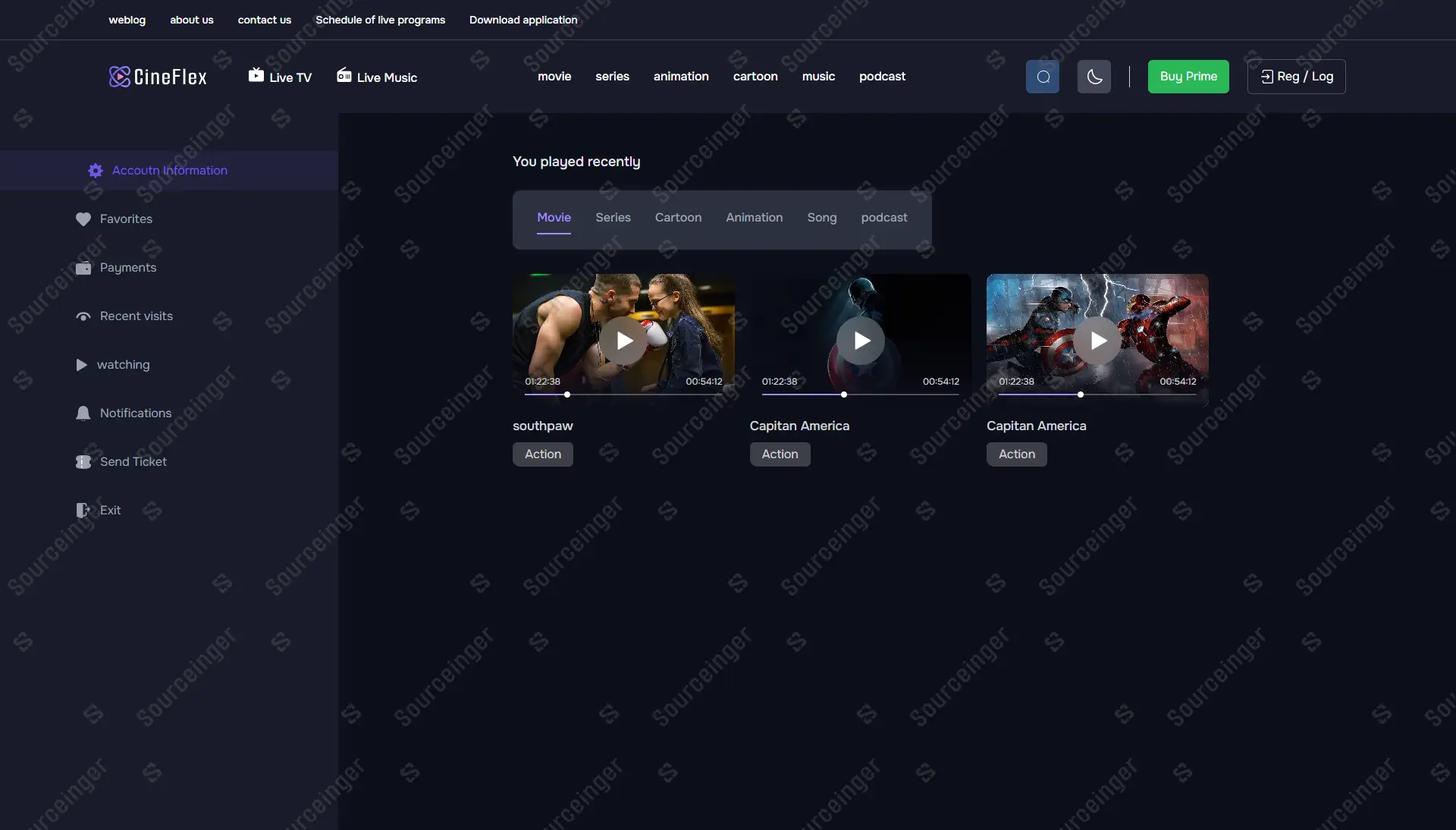Open series in the top navigation
Image resolution: width=1456 pixels, height=830 pixels.
click(x=612, y=77)
